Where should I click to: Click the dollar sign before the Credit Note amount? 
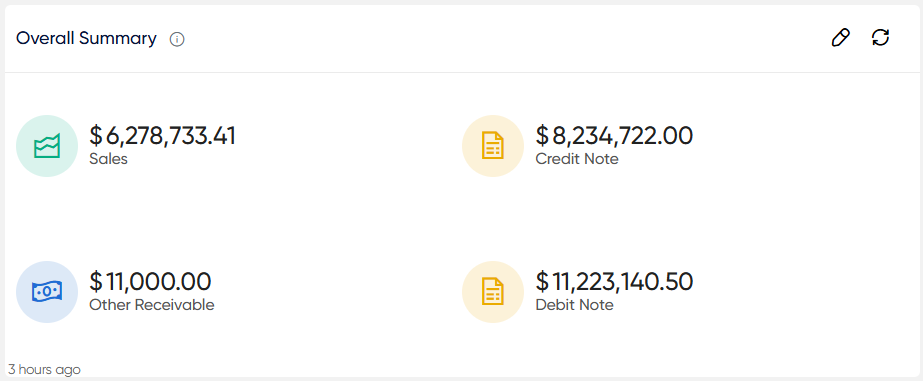tap(542, 136)
